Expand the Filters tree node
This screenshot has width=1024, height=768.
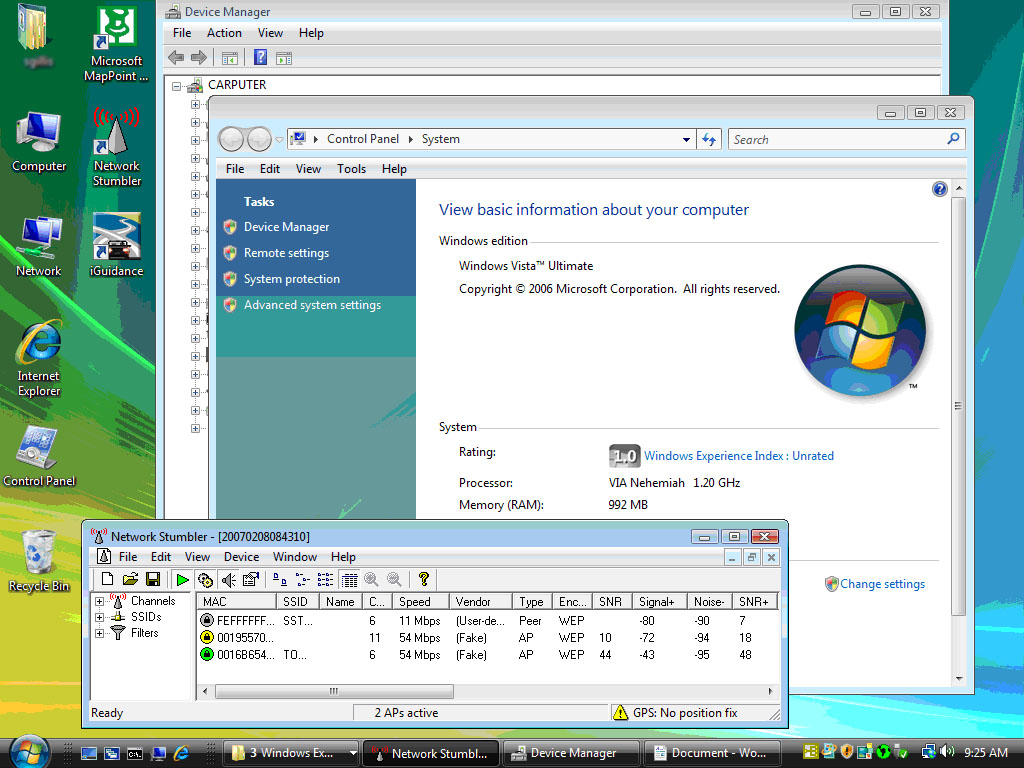coord(100,633)
